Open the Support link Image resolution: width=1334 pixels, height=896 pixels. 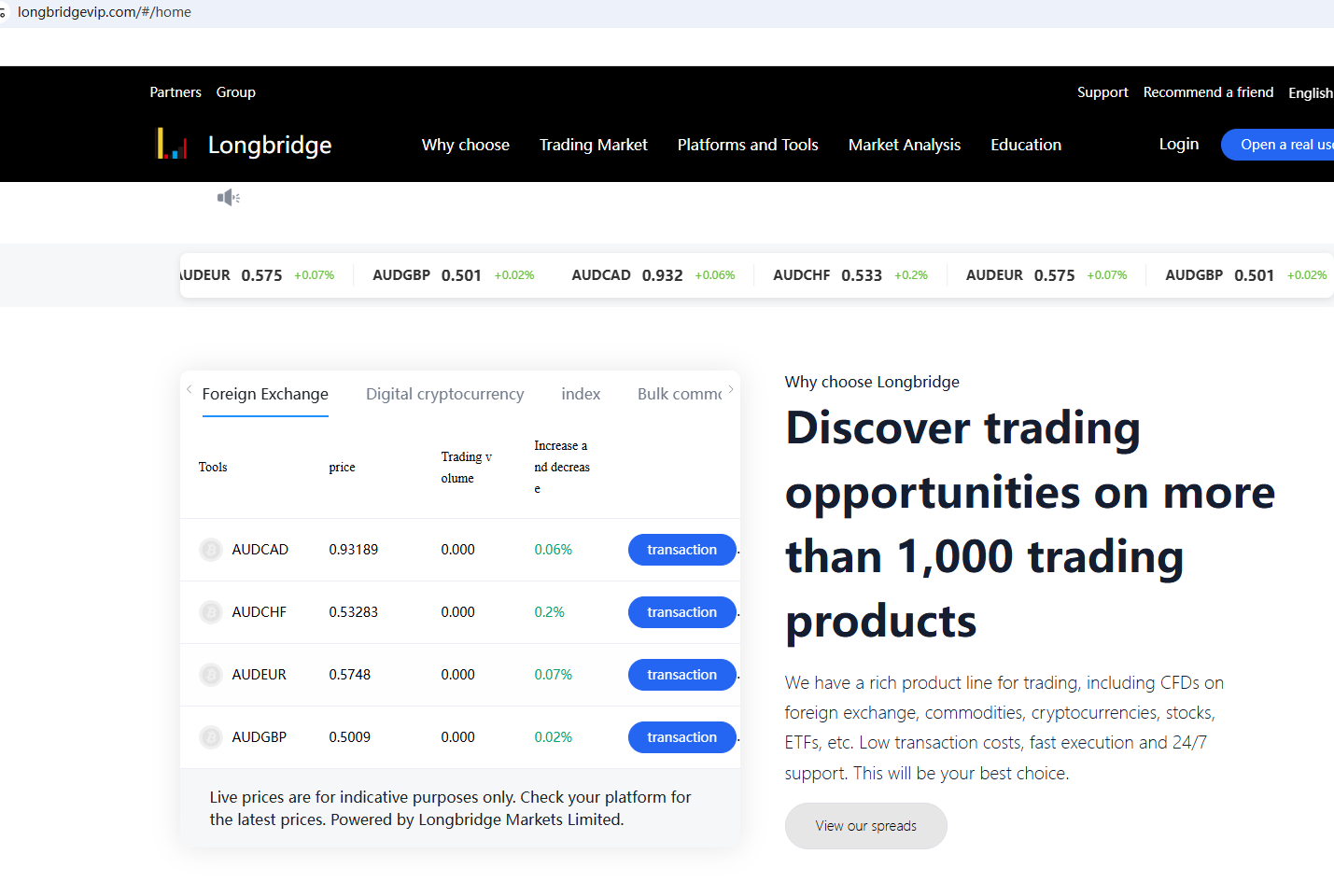tap(1102, 92)
